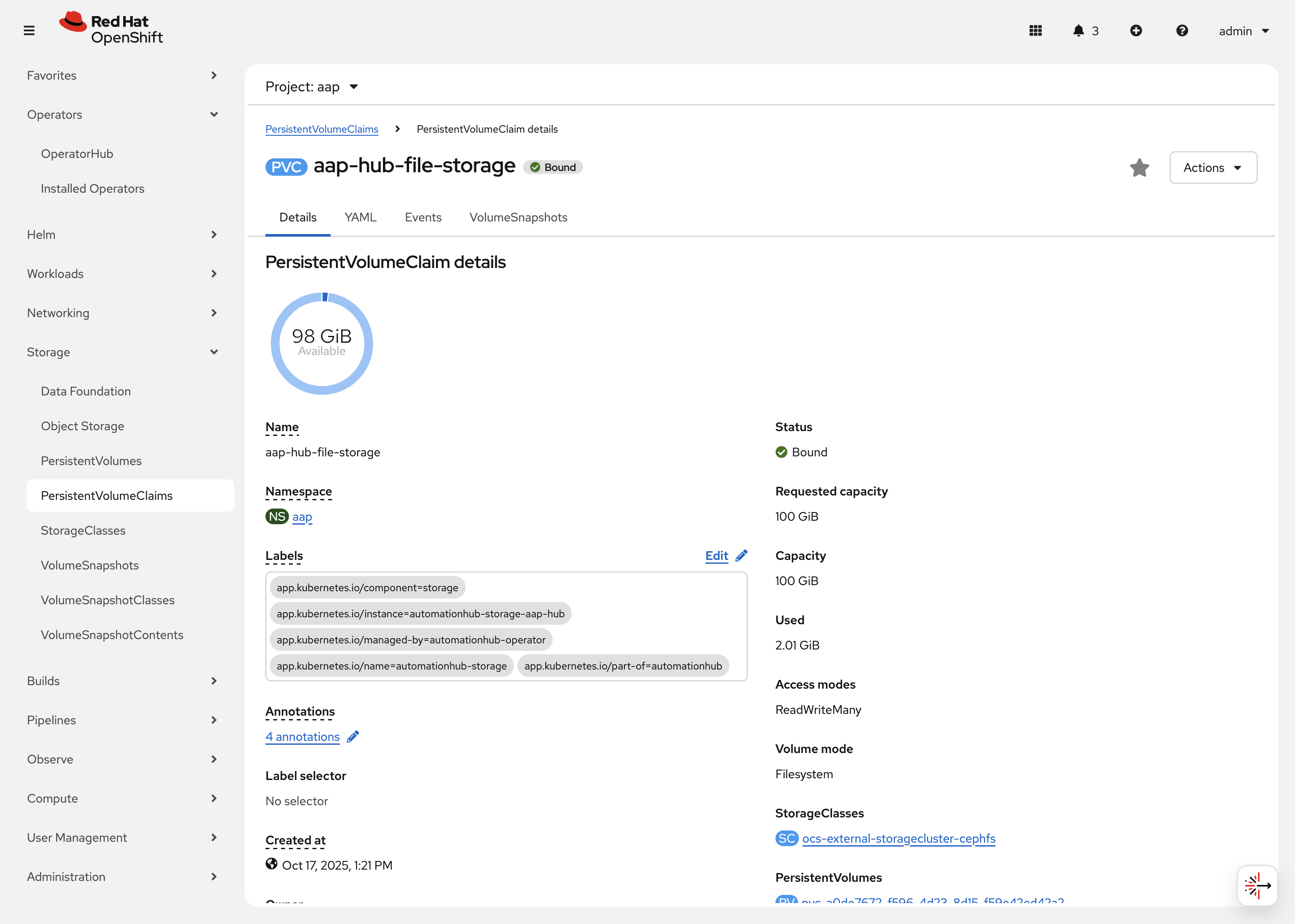This screenshot has width=1295, height=924.
Task: Open the notifications bell
Action: point(1078,31)
